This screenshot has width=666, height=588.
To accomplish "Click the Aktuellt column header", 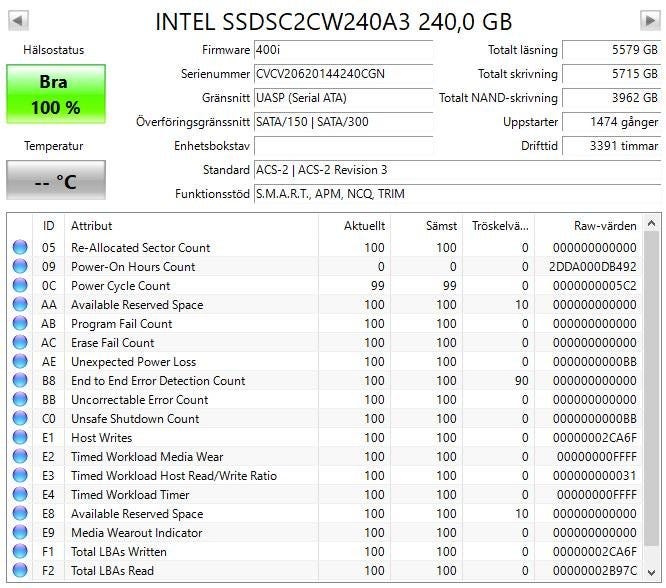I will [x=355, y=226].
